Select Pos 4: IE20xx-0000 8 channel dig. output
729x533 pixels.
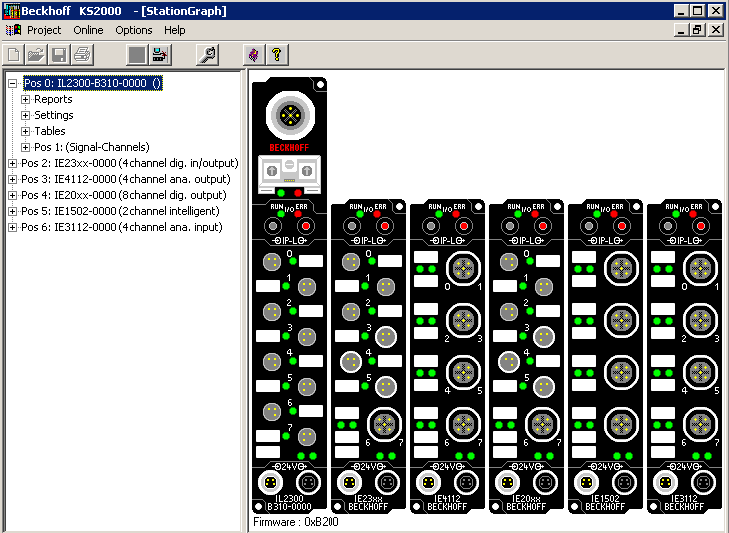pos(124,195)
